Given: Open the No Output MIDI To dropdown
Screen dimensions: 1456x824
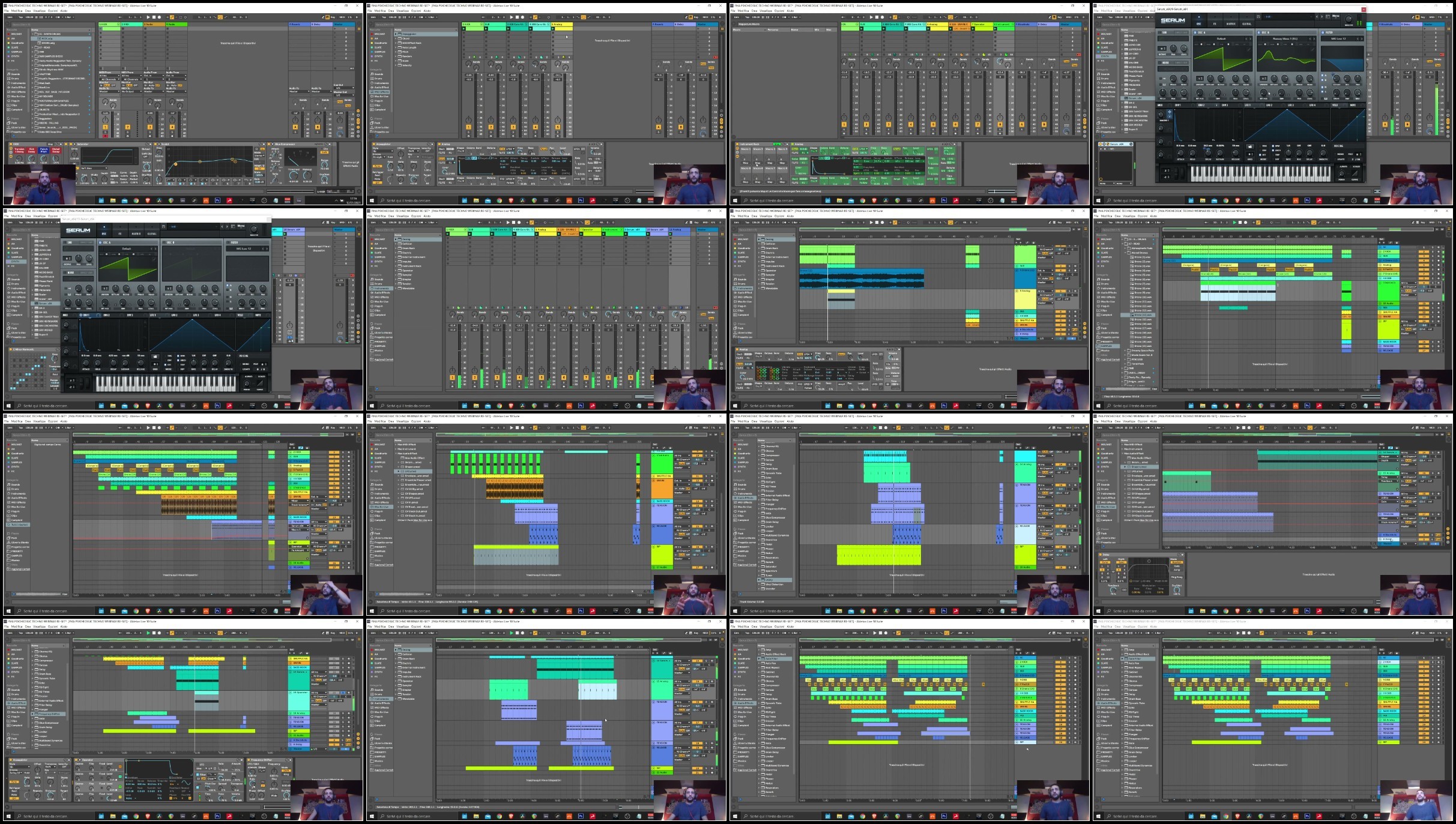Looking at the screenshot, I should 131,91.
